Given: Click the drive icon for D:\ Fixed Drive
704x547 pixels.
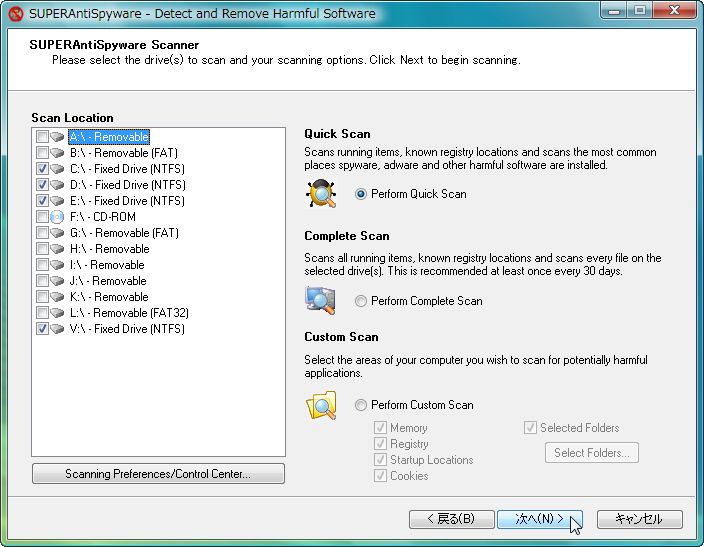Looking at the screenshot, I should tap(57, 185).
